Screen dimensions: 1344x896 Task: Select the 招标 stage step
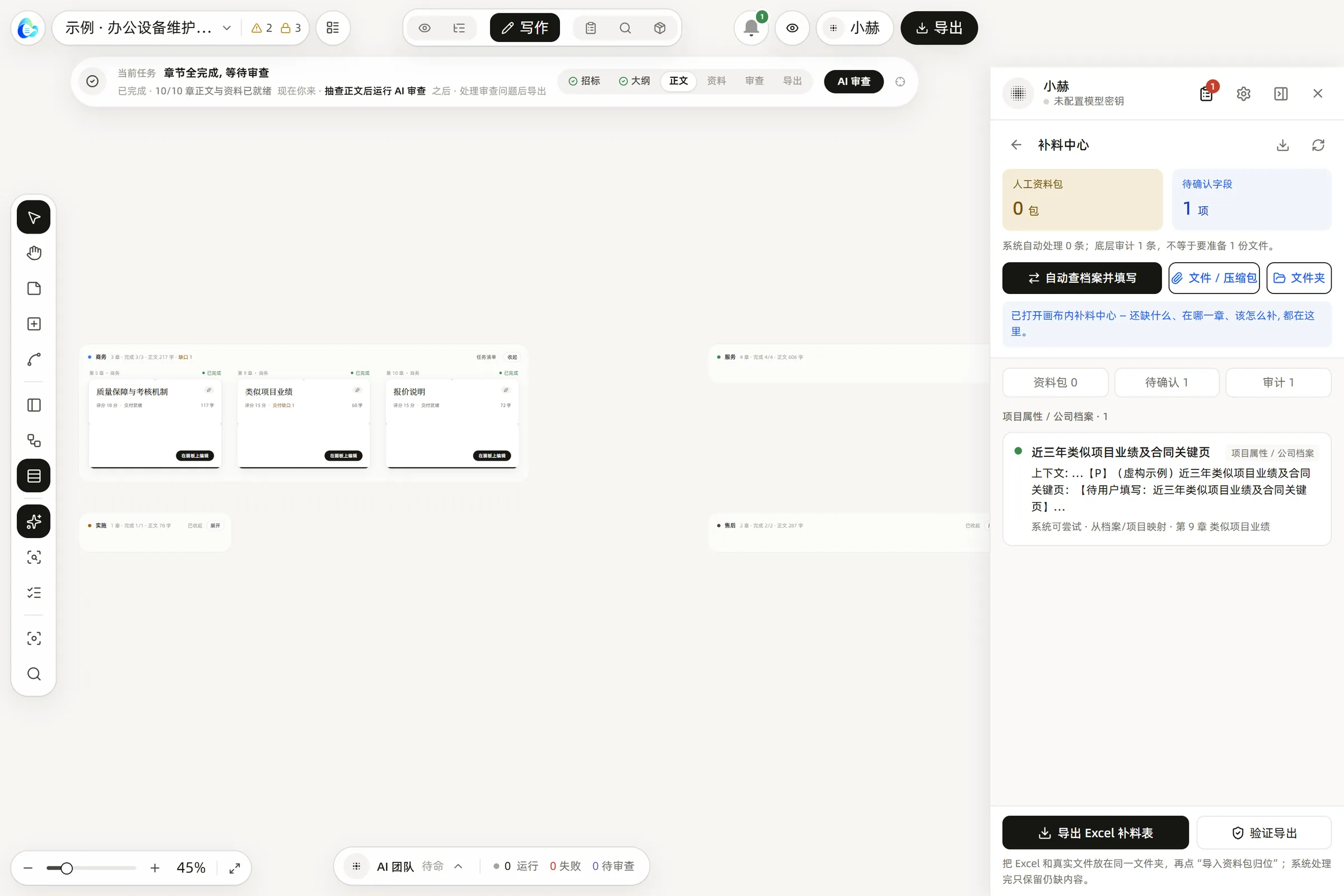tap(585, 81)
